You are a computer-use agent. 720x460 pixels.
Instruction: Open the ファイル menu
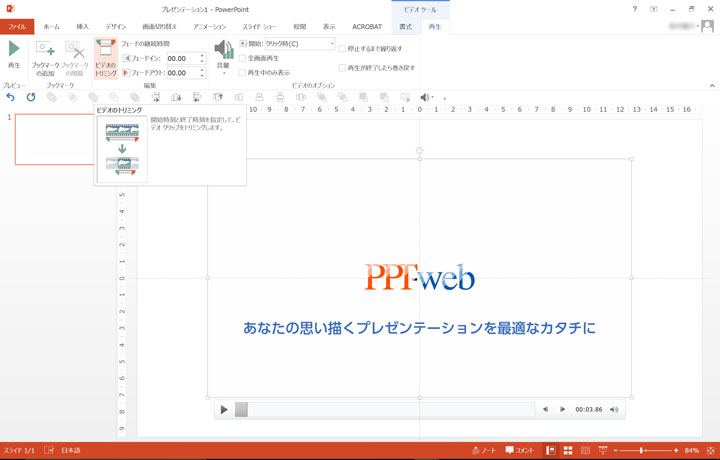pos(17,27)
